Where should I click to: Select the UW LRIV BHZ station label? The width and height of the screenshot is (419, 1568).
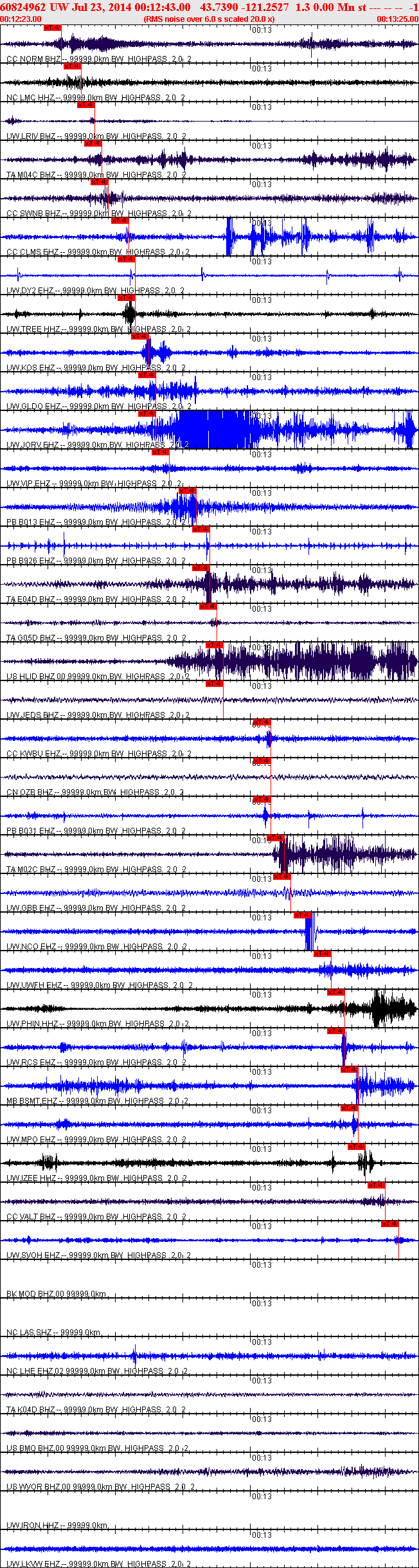pos(95,136)
